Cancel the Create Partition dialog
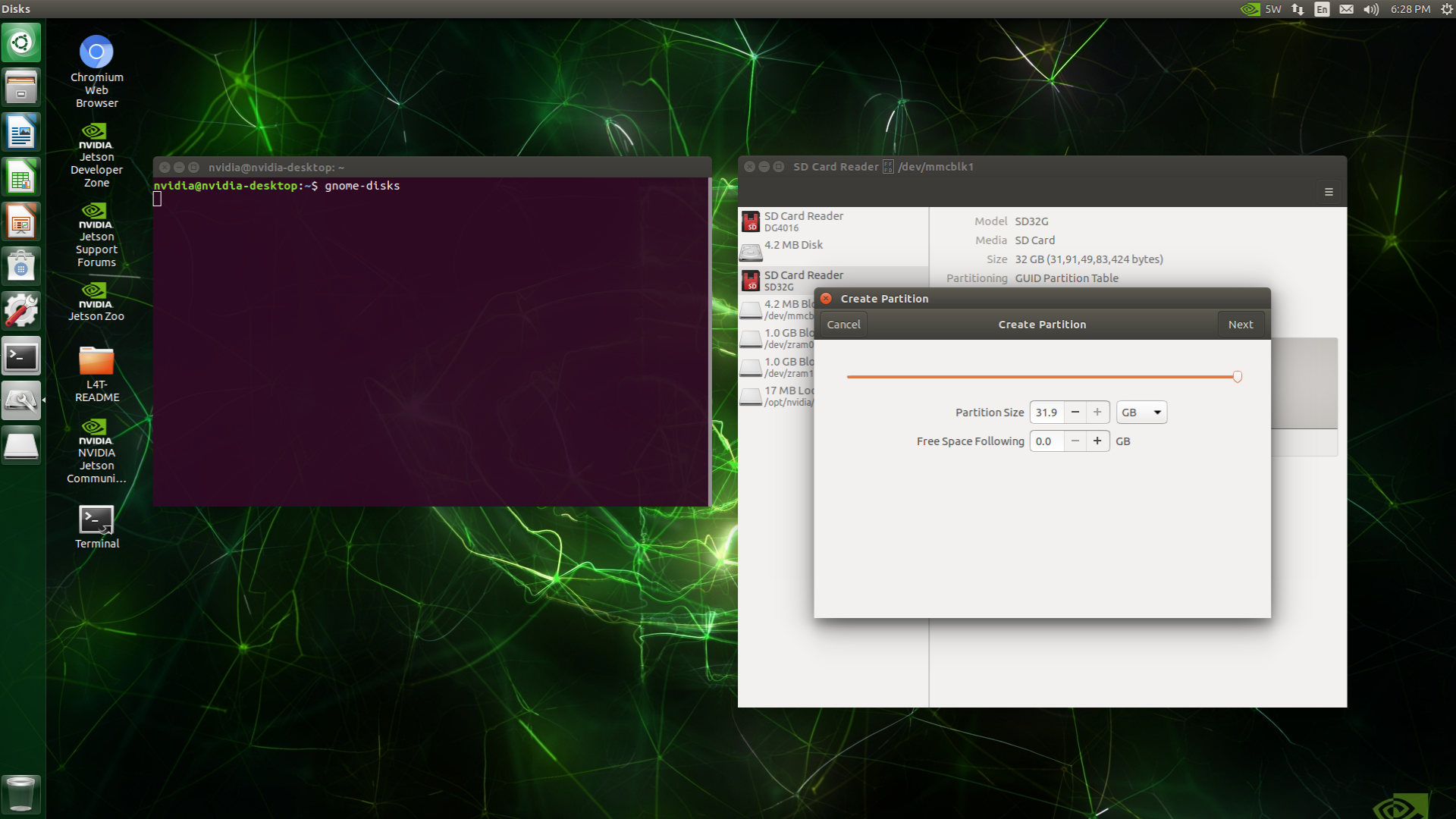 [x=843, y=325]
